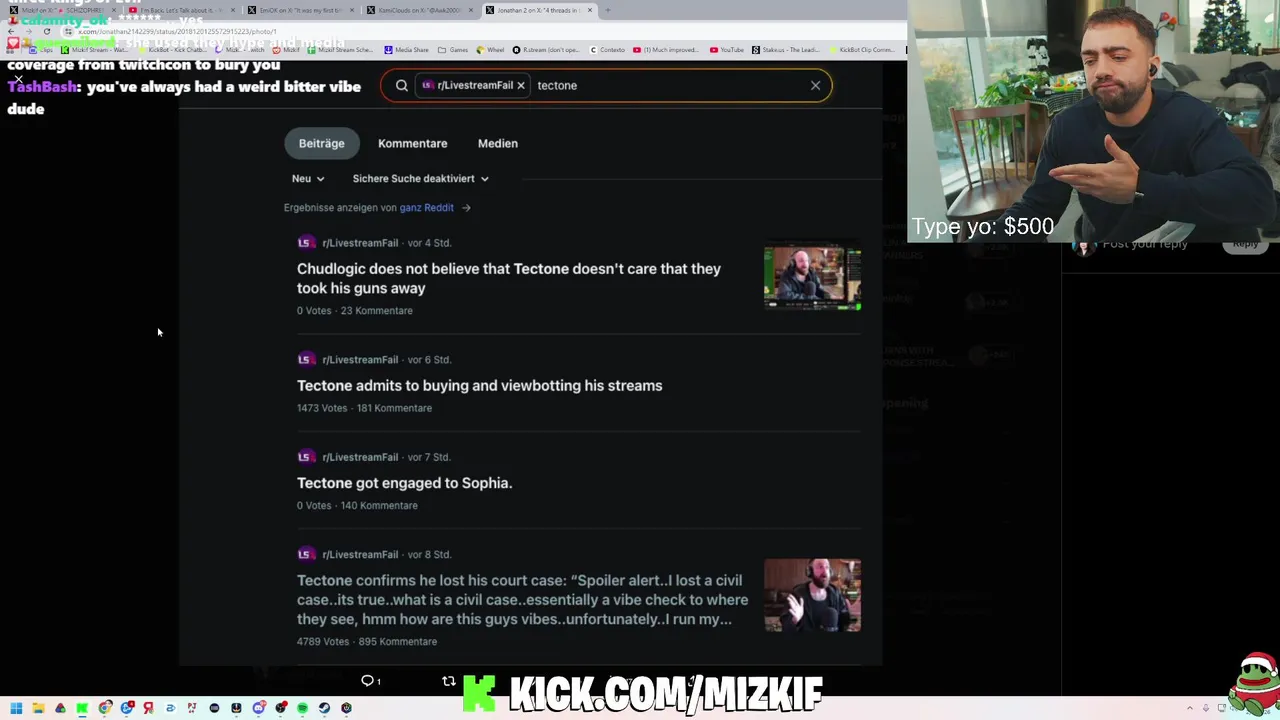The width and height of the screenshot is (1280, 720).
Task: Click the search magnifier icon in Reddit search bar
Action: tap(402, 86)
